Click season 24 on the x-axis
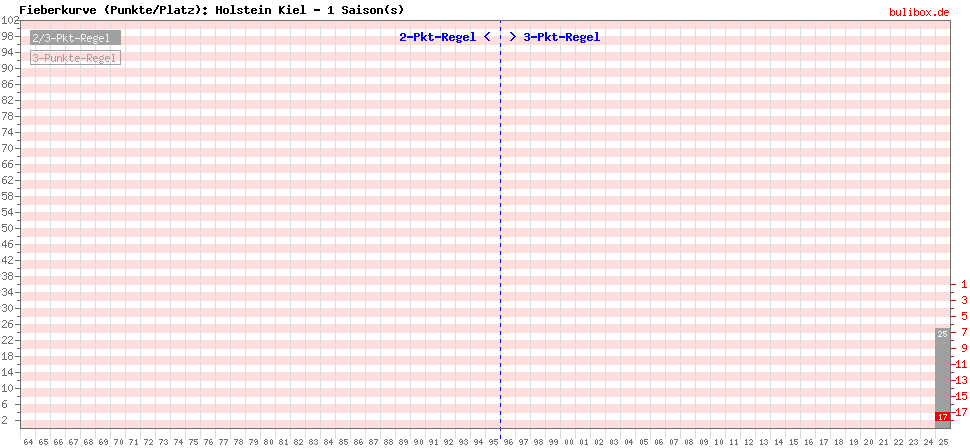This screenshot has height=448, width=970. click(928, 441)
